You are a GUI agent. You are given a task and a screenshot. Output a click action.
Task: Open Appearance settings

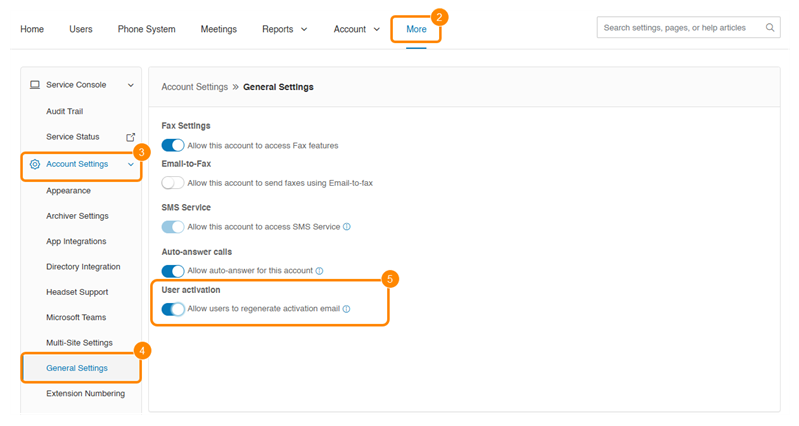point(68,191)
